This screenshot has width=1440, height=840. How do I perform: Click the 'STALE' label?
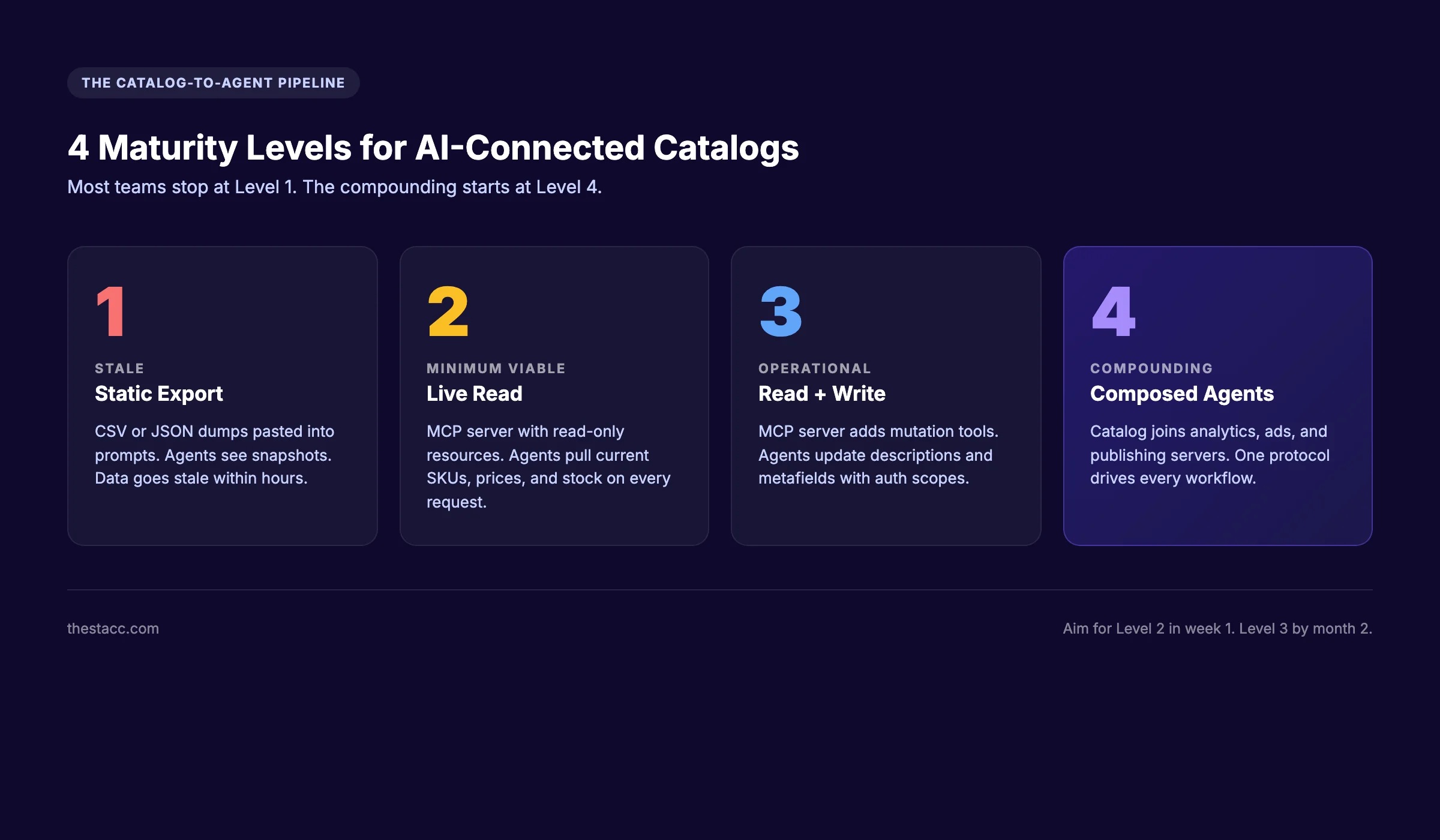click(119, 368)
